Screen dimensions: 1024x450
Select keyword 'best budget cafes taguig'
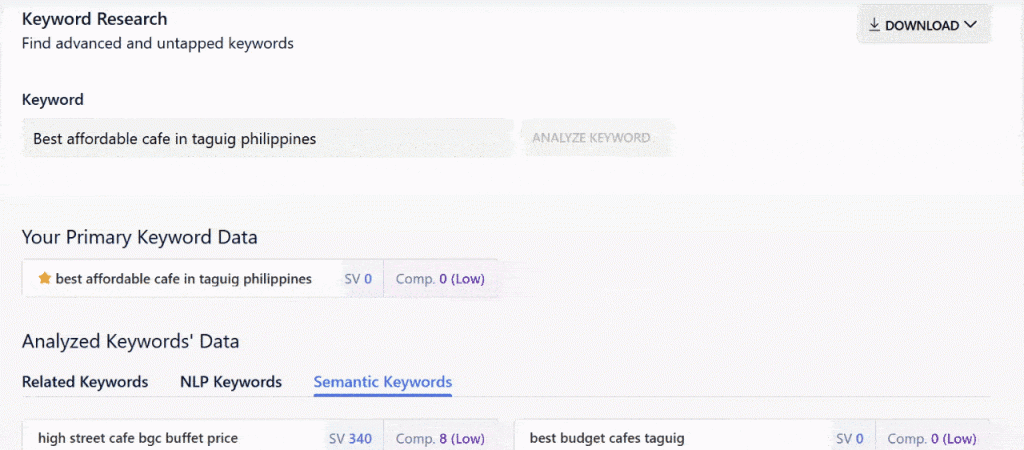coord(607,438)
